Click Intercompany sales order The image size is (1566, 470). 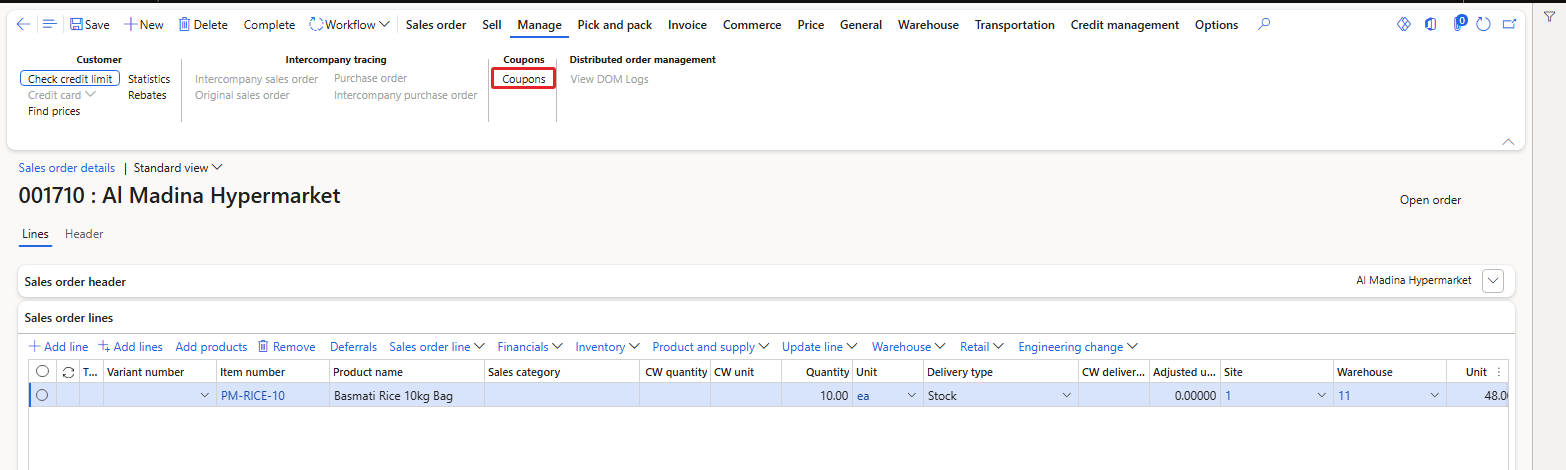(x=256, y=79)
